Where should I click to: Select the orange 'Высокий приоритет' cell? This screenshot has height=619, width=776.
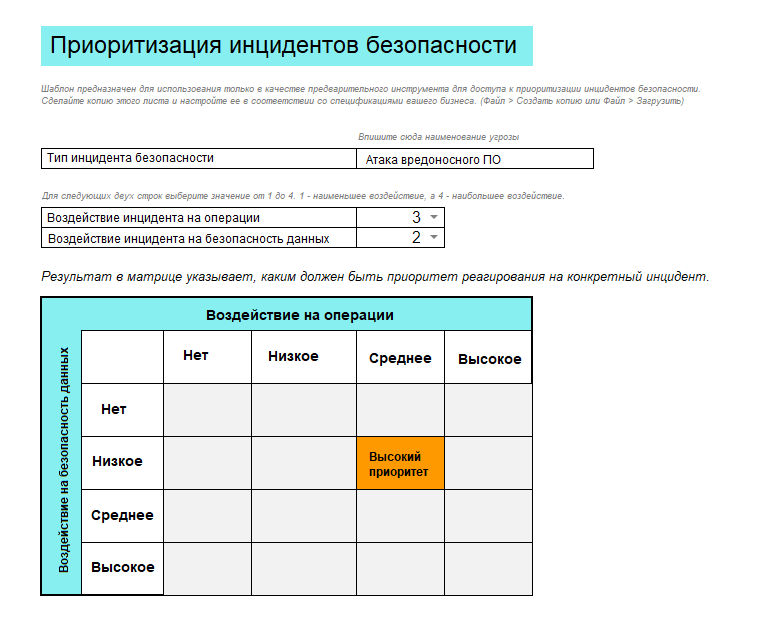click(400, 463)
